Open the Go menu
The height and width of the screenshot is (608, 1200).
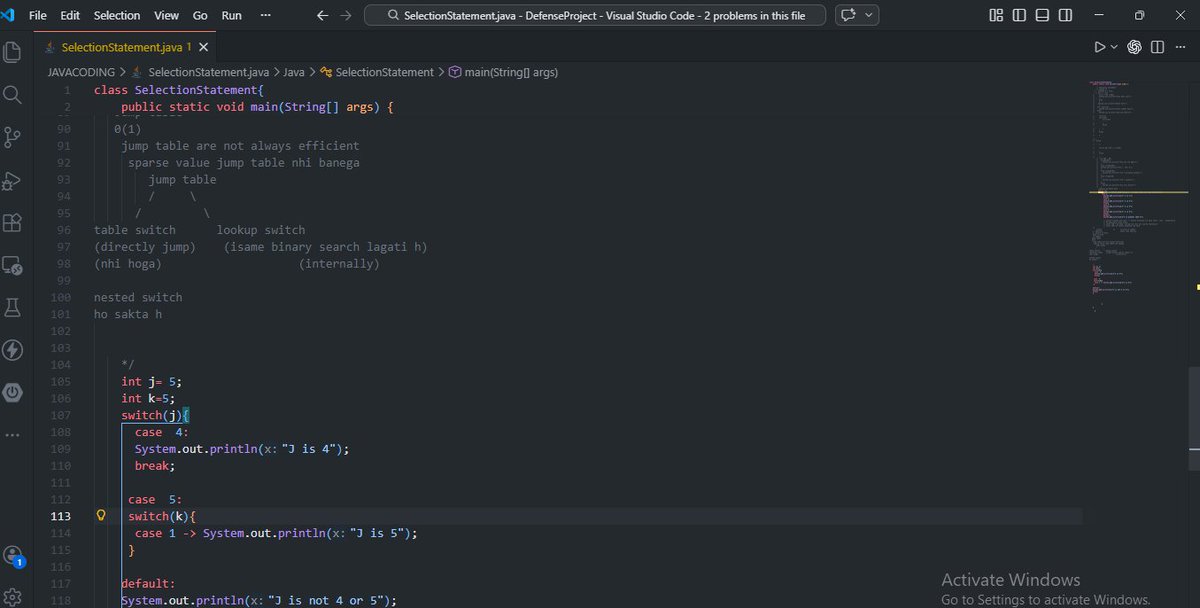click(200, 15)
